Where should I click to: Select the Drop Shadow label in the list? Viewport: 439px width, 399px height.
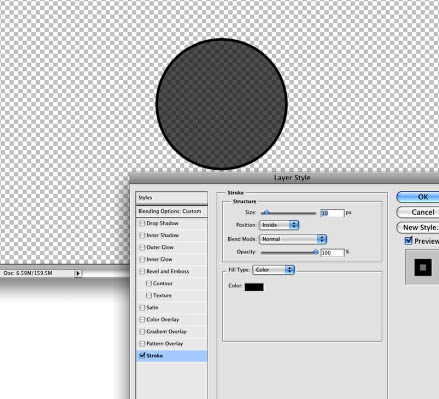[x=162, y=223]
